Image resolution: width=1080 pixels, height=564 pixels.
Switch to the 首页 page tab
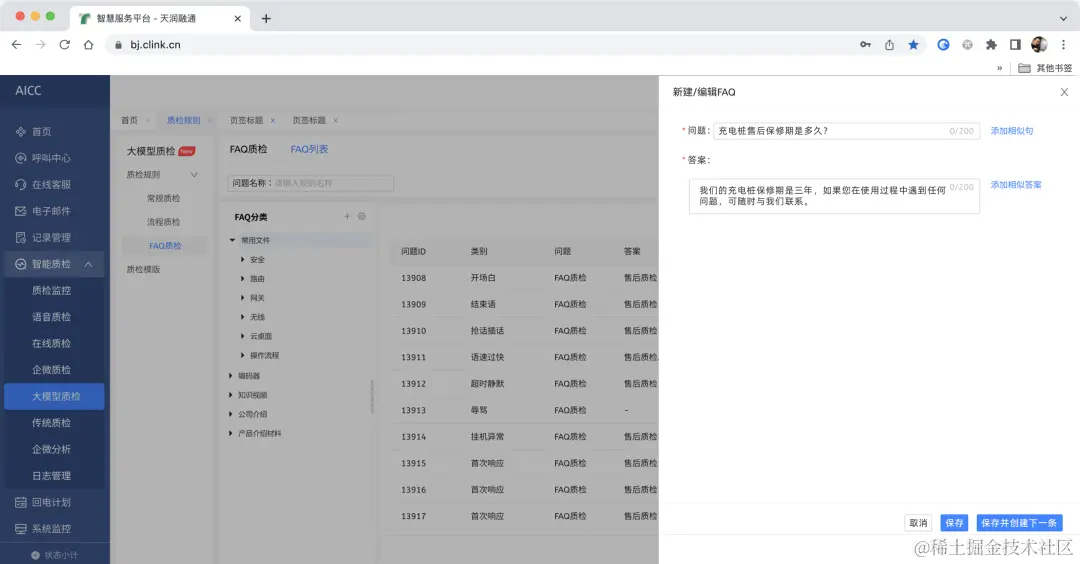[x=129, y=120]
